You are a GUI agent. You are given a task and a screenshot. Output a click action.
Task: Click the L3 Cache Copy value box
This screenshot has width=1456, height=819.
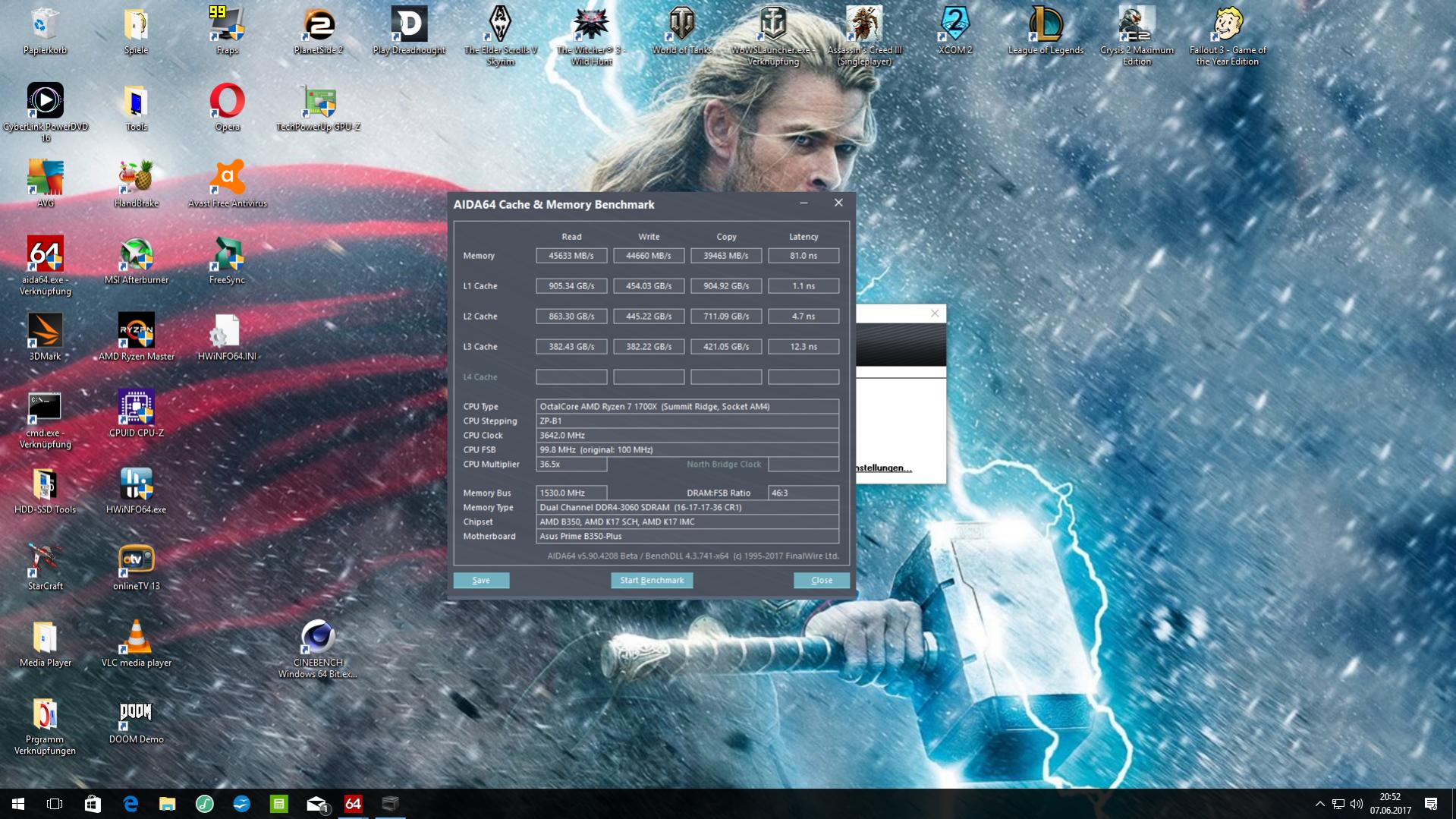point(726,347)
